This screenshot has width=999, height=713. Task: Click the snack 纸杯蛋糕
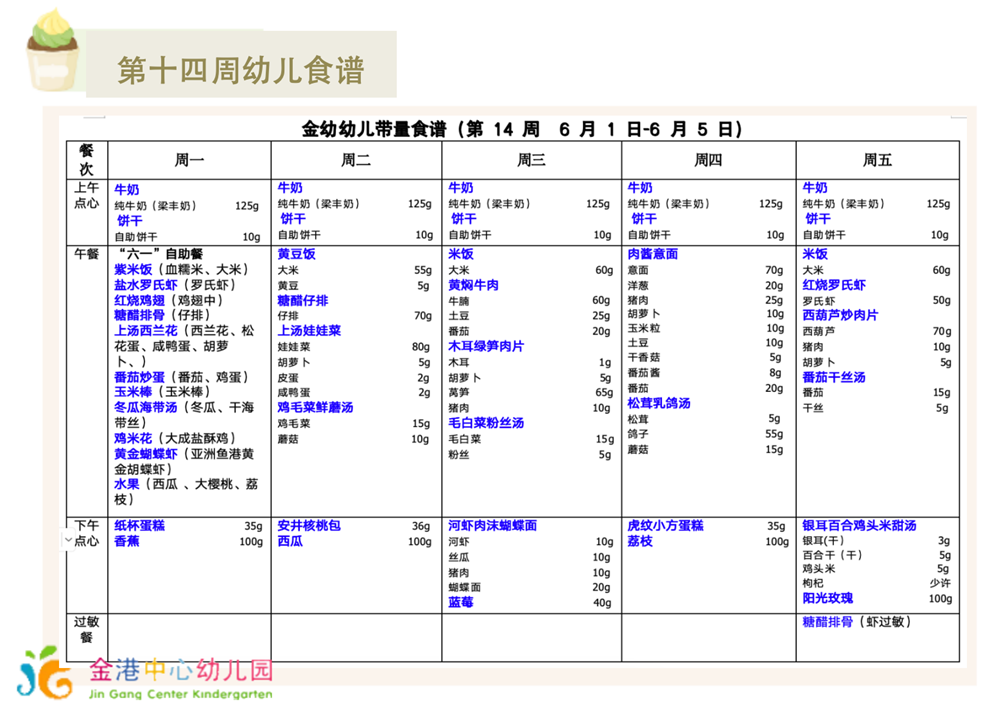click(140, 526)
